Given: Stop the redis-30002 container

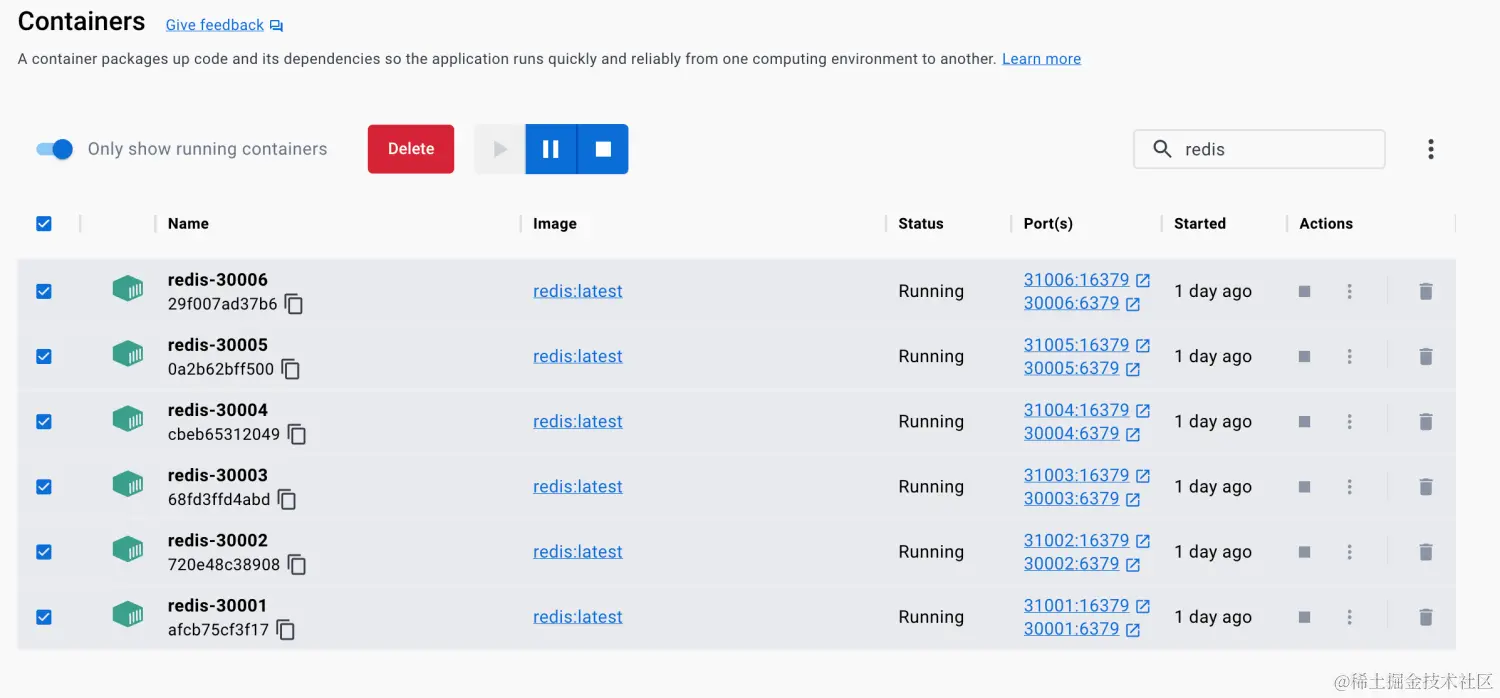Looking at the screenshot, I should click(x=1304, y=551).
